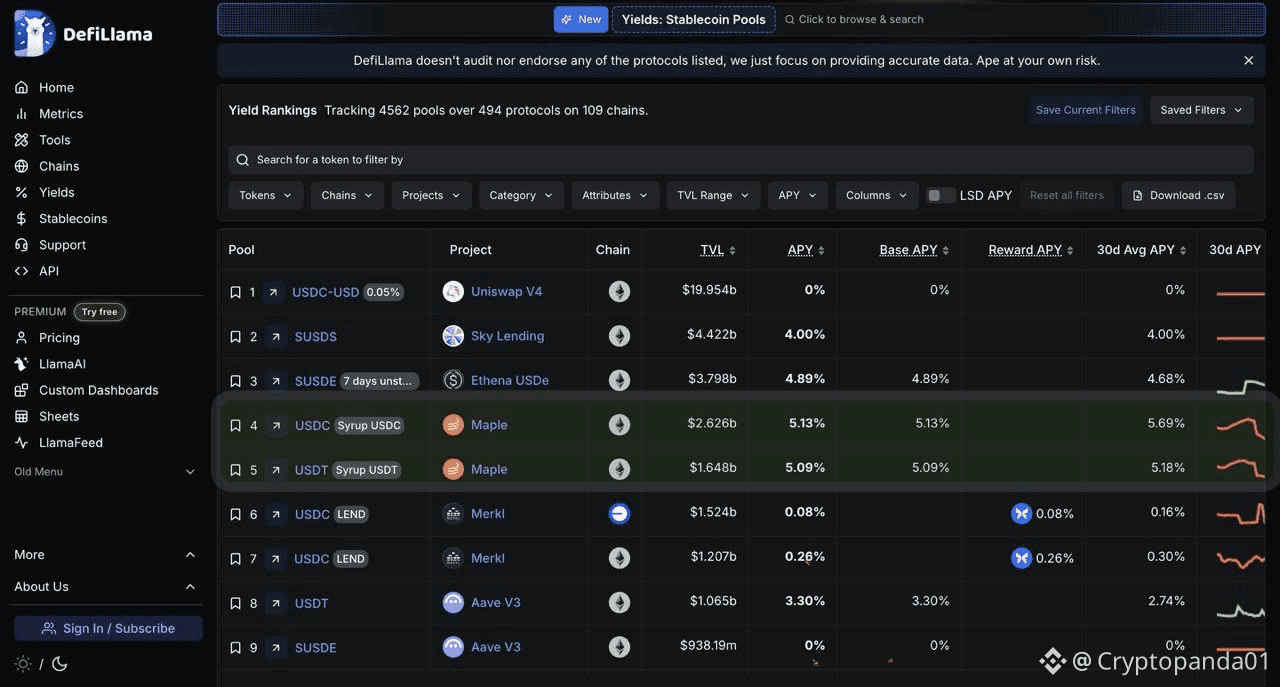Open the Columns dropdown

(876, 195)
